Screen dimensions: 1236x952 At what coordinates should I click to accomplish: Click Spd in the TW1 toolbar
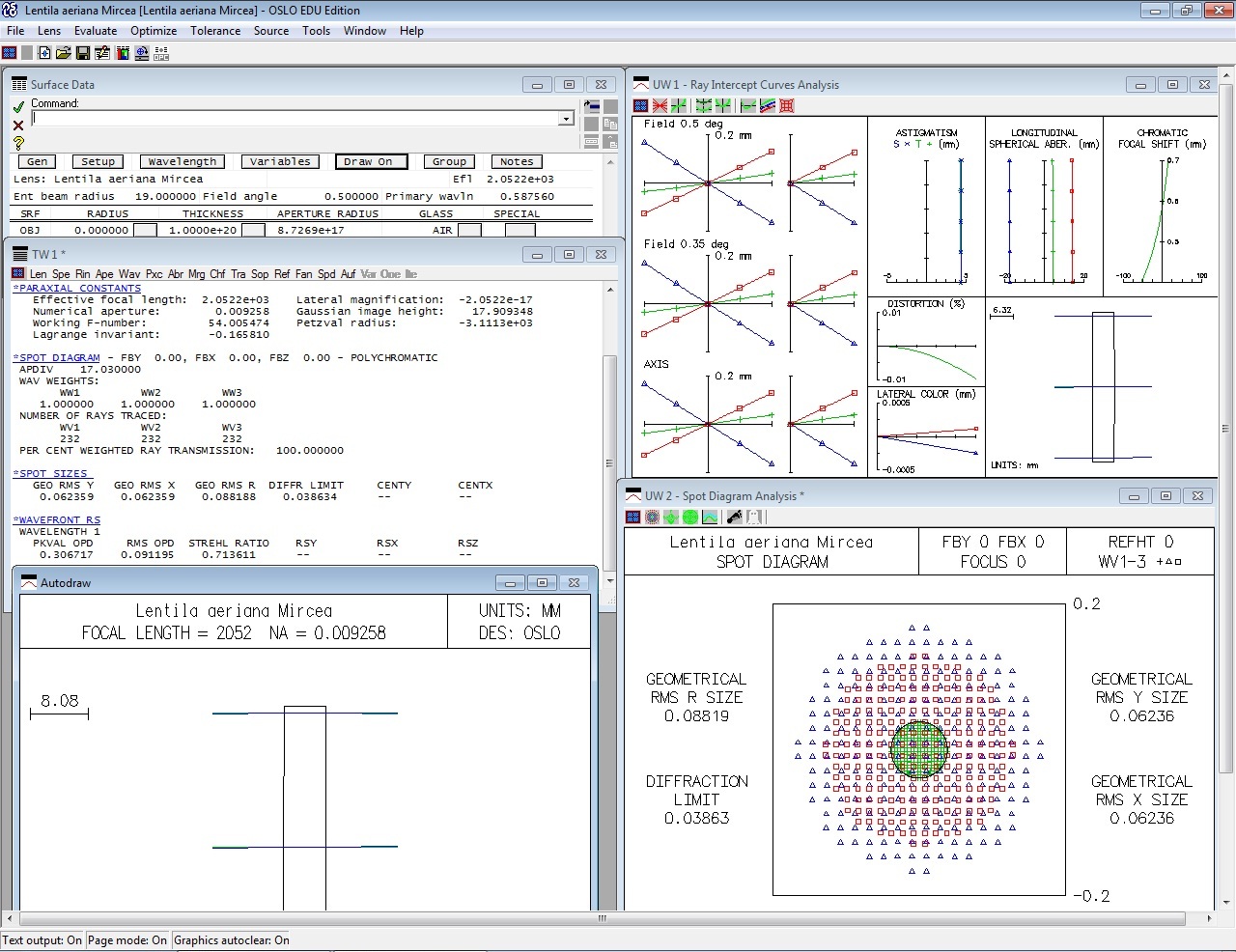[x=326, y=274]
